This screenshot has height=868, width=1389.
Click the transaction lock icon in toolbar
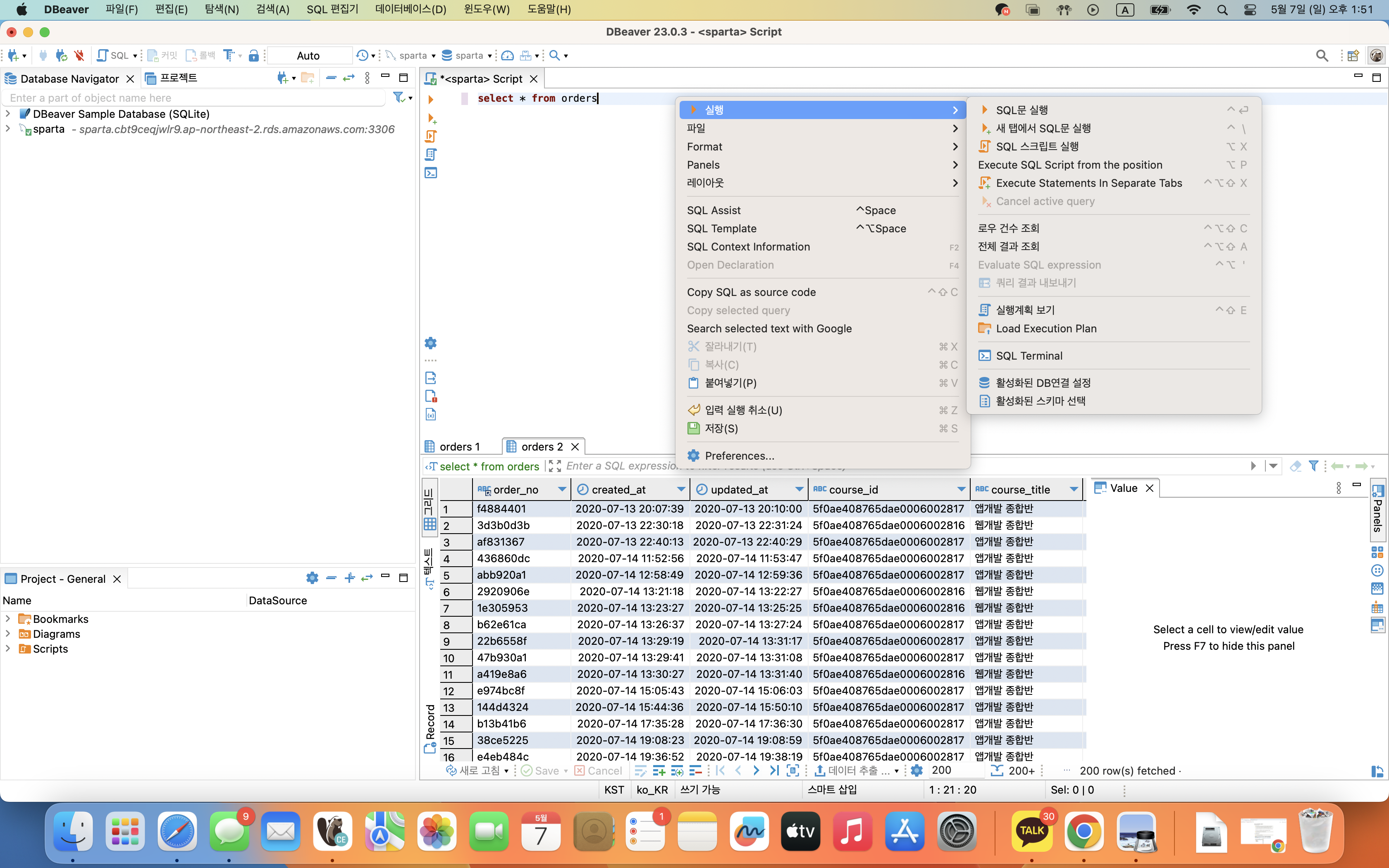tap(254, 56)
